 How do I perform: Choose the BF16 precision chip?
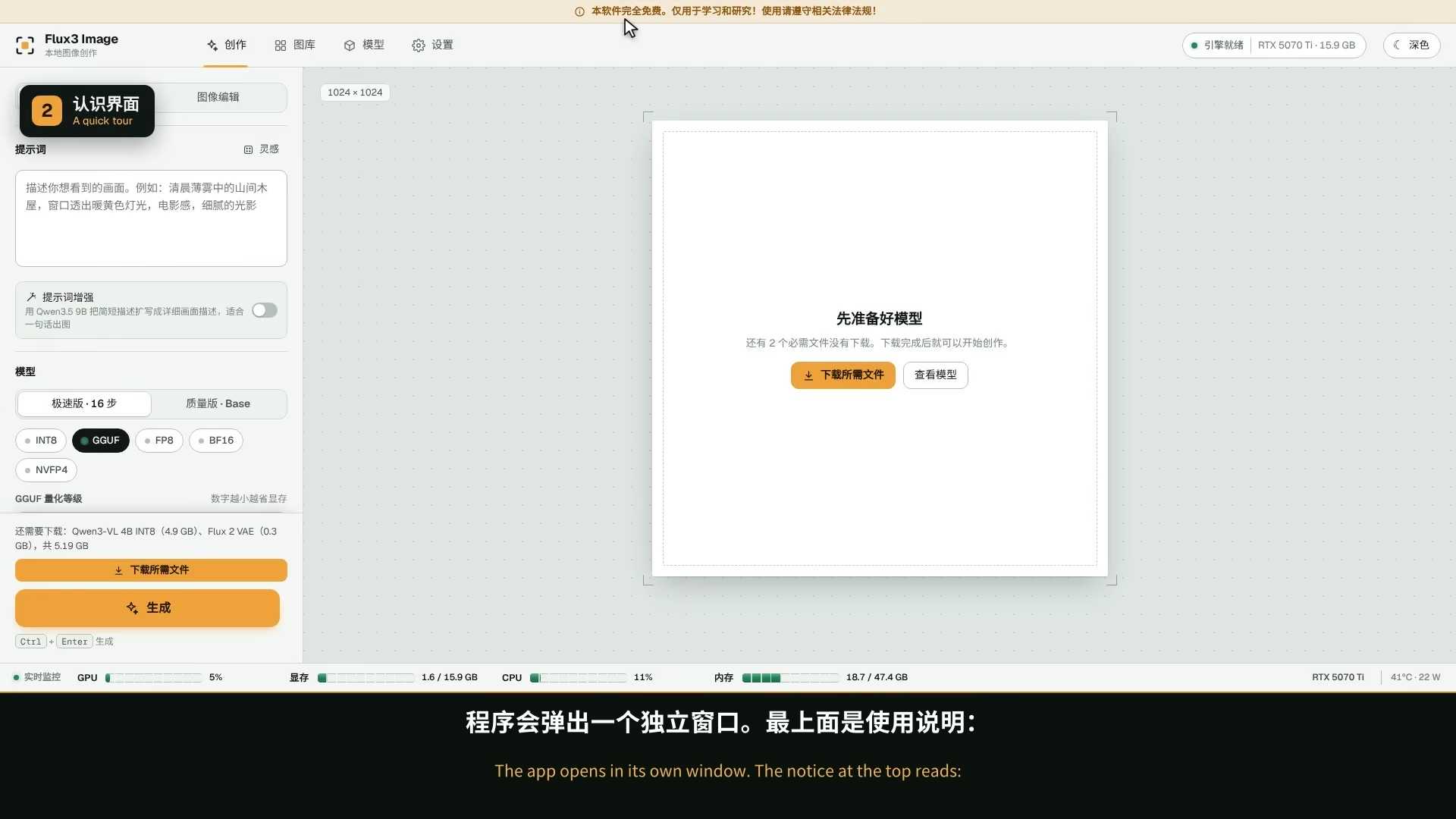pyautogui.click(x=216, y=441)
